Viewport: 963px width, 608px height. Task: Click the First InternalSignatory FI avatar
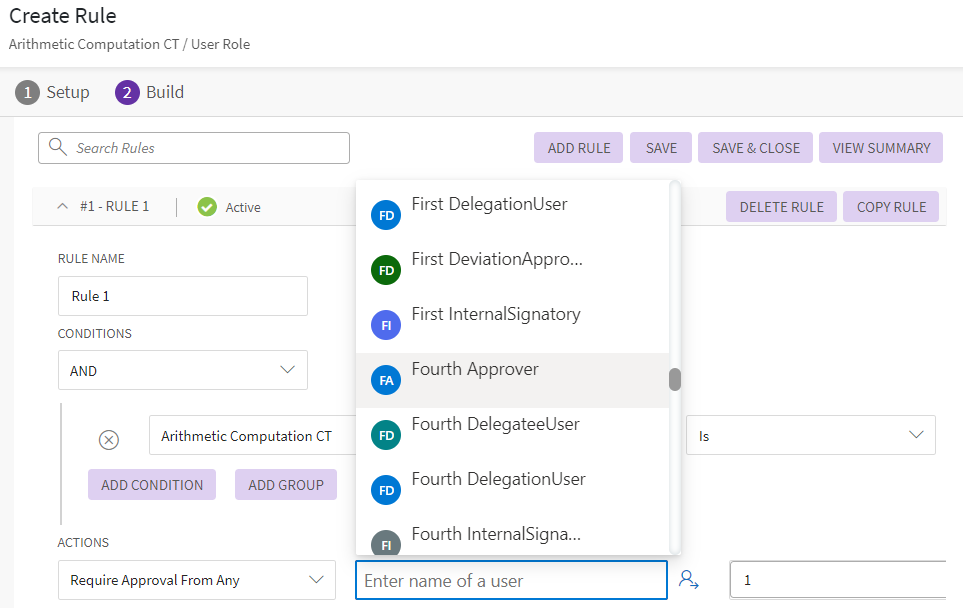tap(385, 325)
